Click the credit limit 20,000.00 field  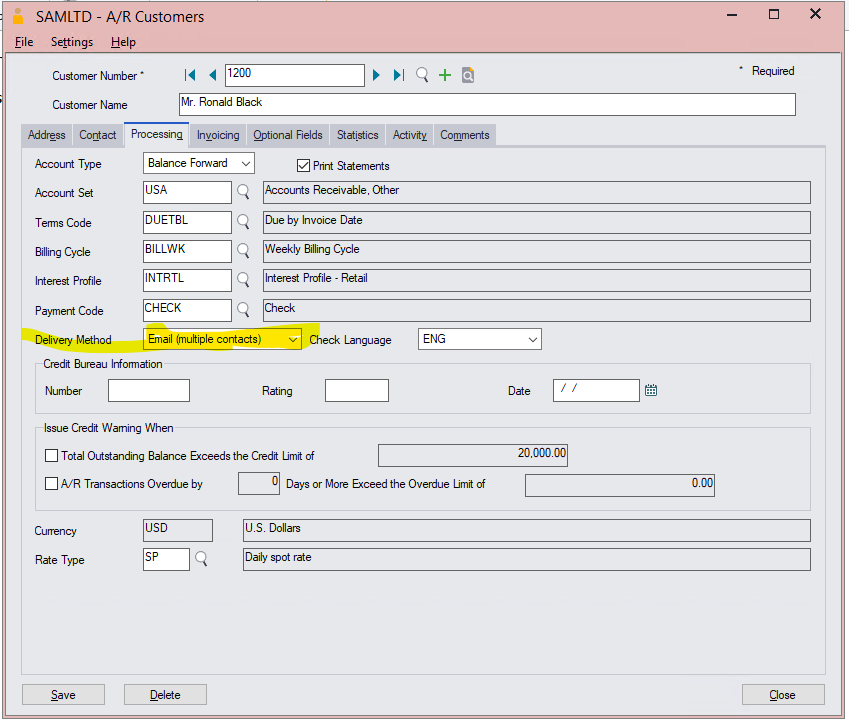pyautogui.click(x=473, y=455)
